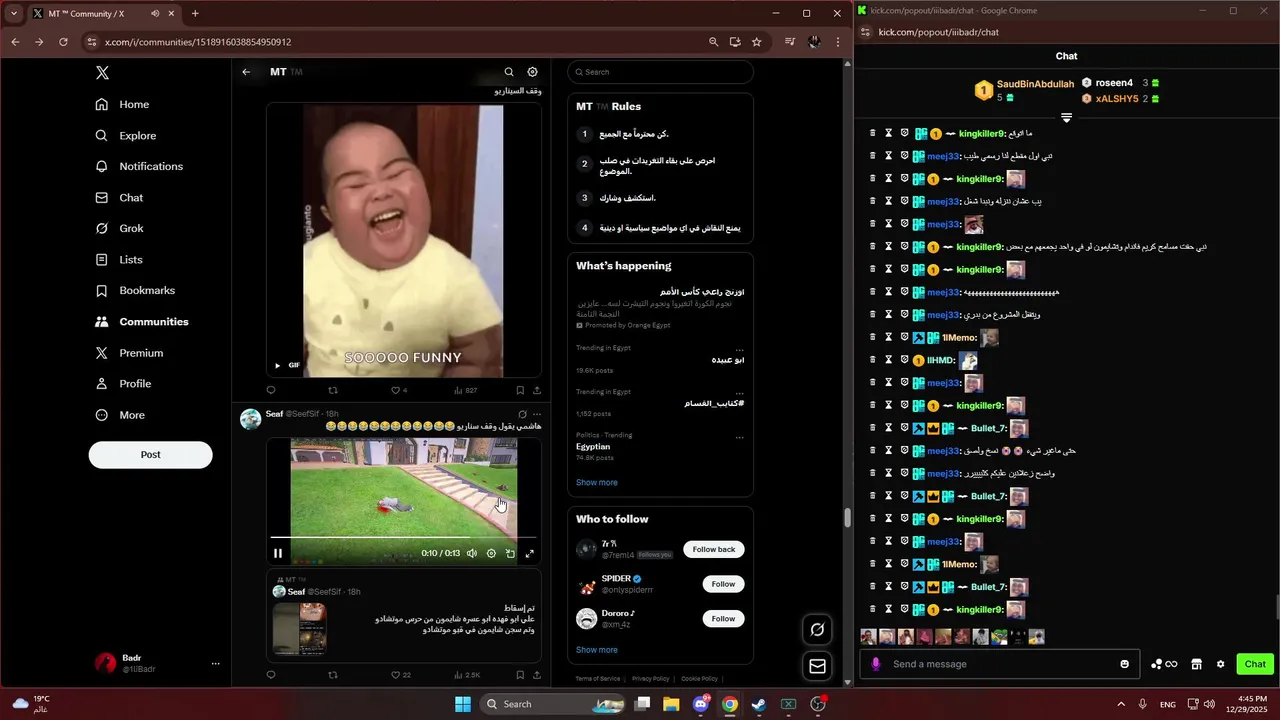
Task: Open Notifications in X sidebar
Action: pos(139,166)
